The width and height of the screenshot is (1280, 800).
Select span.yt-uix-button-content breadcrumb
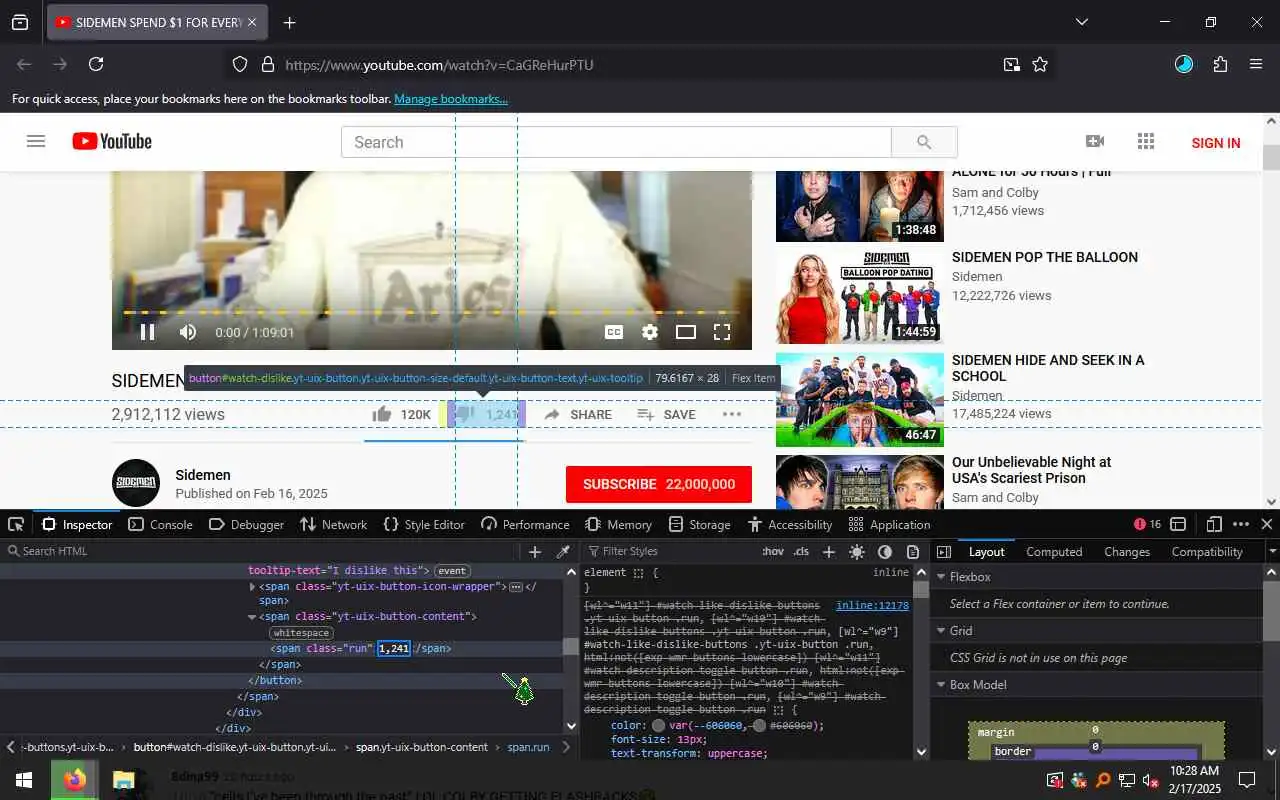click(x=422, y=747)
